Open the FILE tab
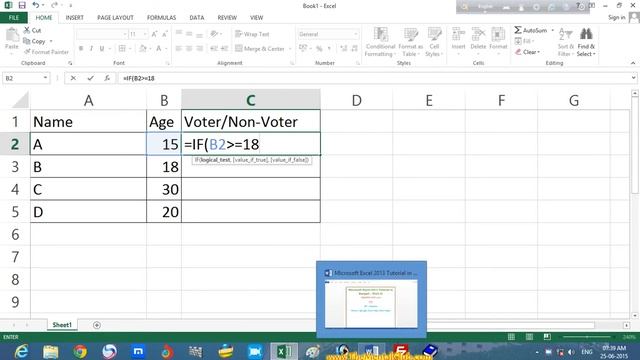The width and height of the screenshot is (640, 360). point(14,18)
